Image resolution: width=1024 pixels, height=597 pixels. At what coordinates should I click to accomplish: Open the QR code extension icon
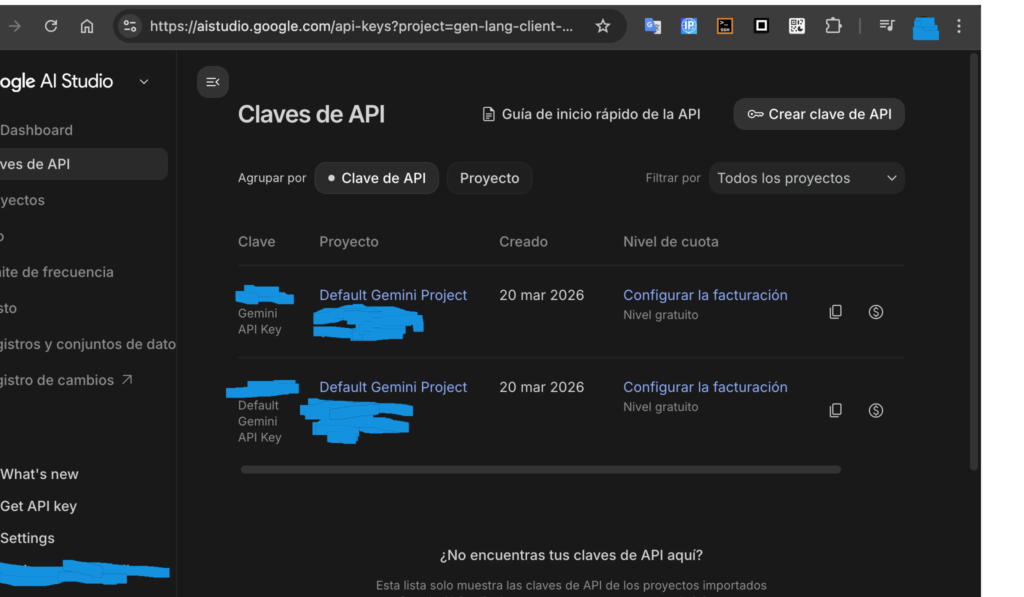[797, 26]
